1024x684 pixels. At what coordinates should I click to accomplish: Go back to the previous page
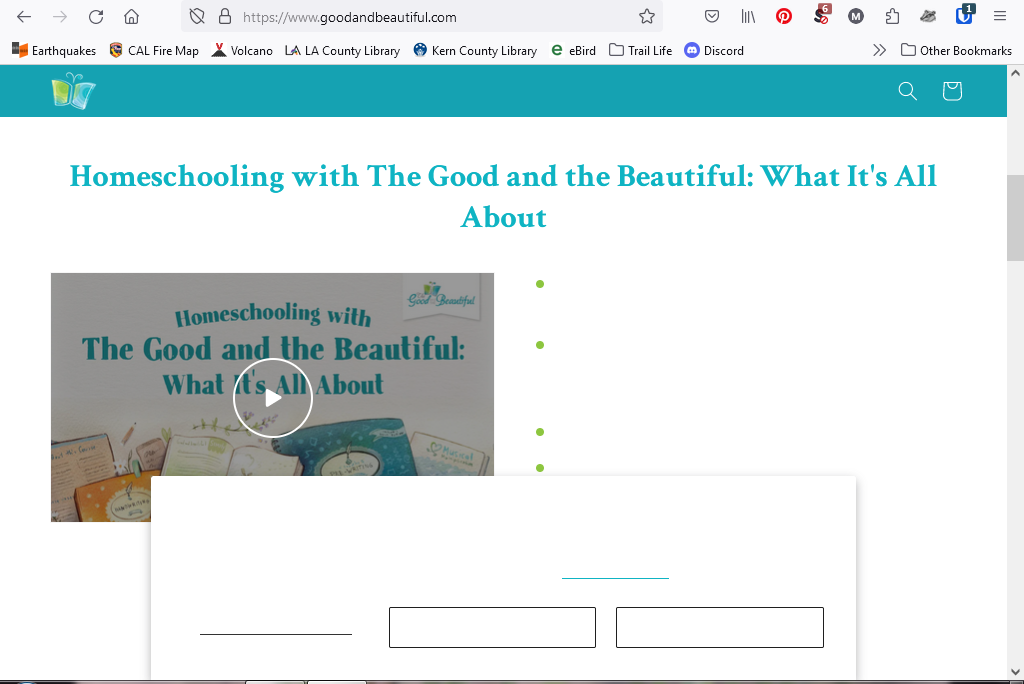(24, 17)
